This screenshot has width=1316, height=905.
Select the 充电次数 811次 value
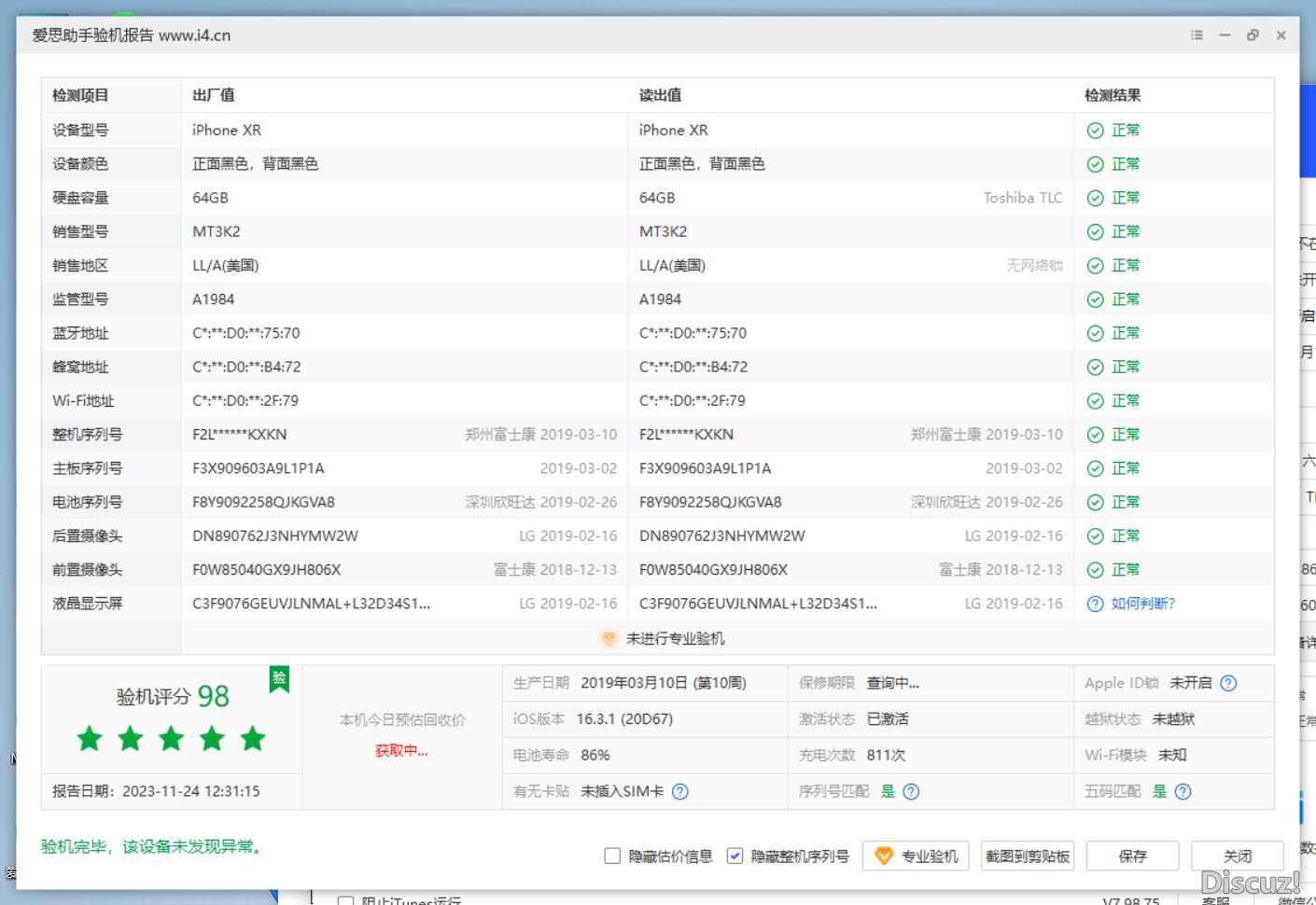(x=886, y=755)
